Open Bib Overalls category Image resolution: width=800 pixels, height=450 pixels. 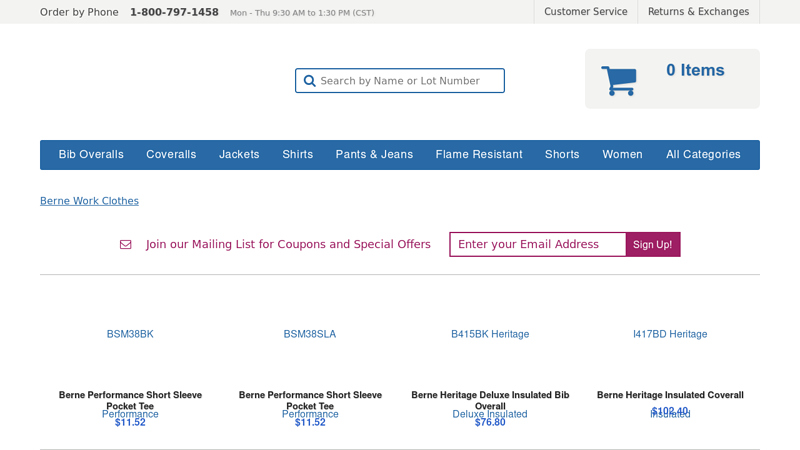tap(91, 155)
